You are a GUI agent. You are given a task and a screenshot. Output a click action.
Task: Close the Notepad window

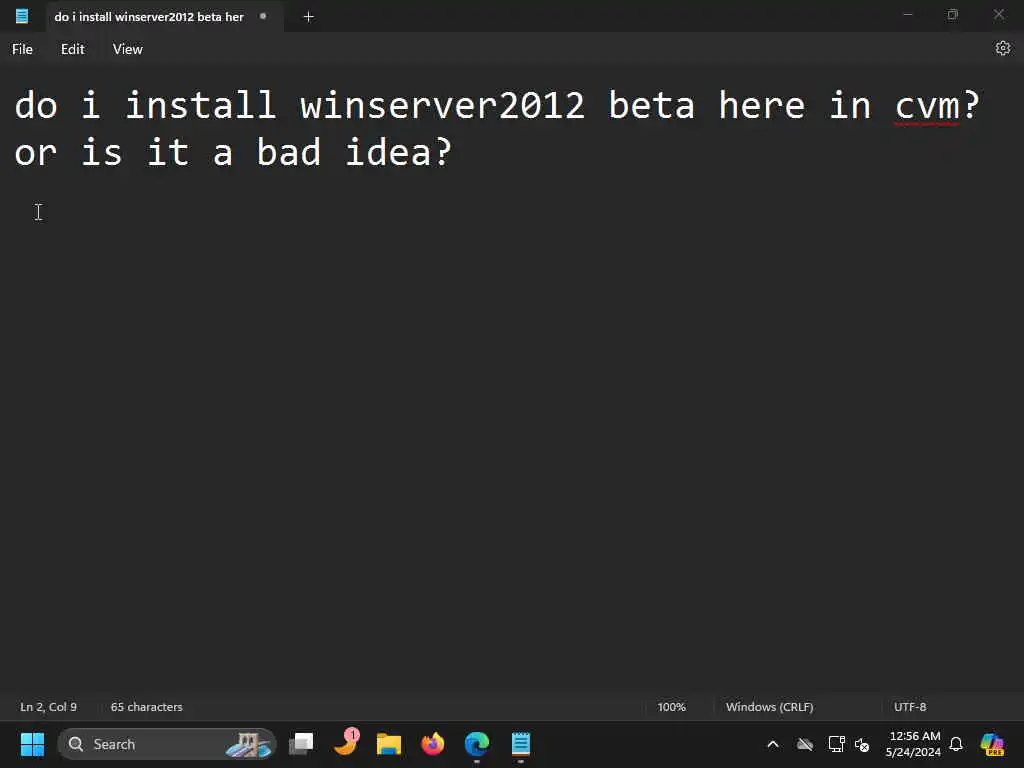999,14
